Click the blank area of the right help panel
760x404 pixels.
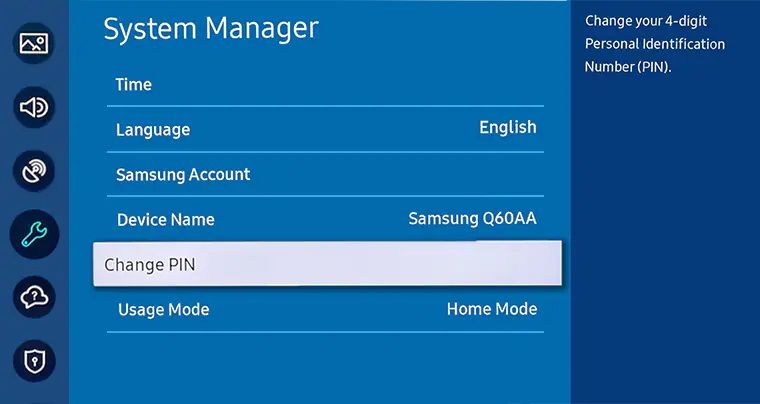(665, 250)
